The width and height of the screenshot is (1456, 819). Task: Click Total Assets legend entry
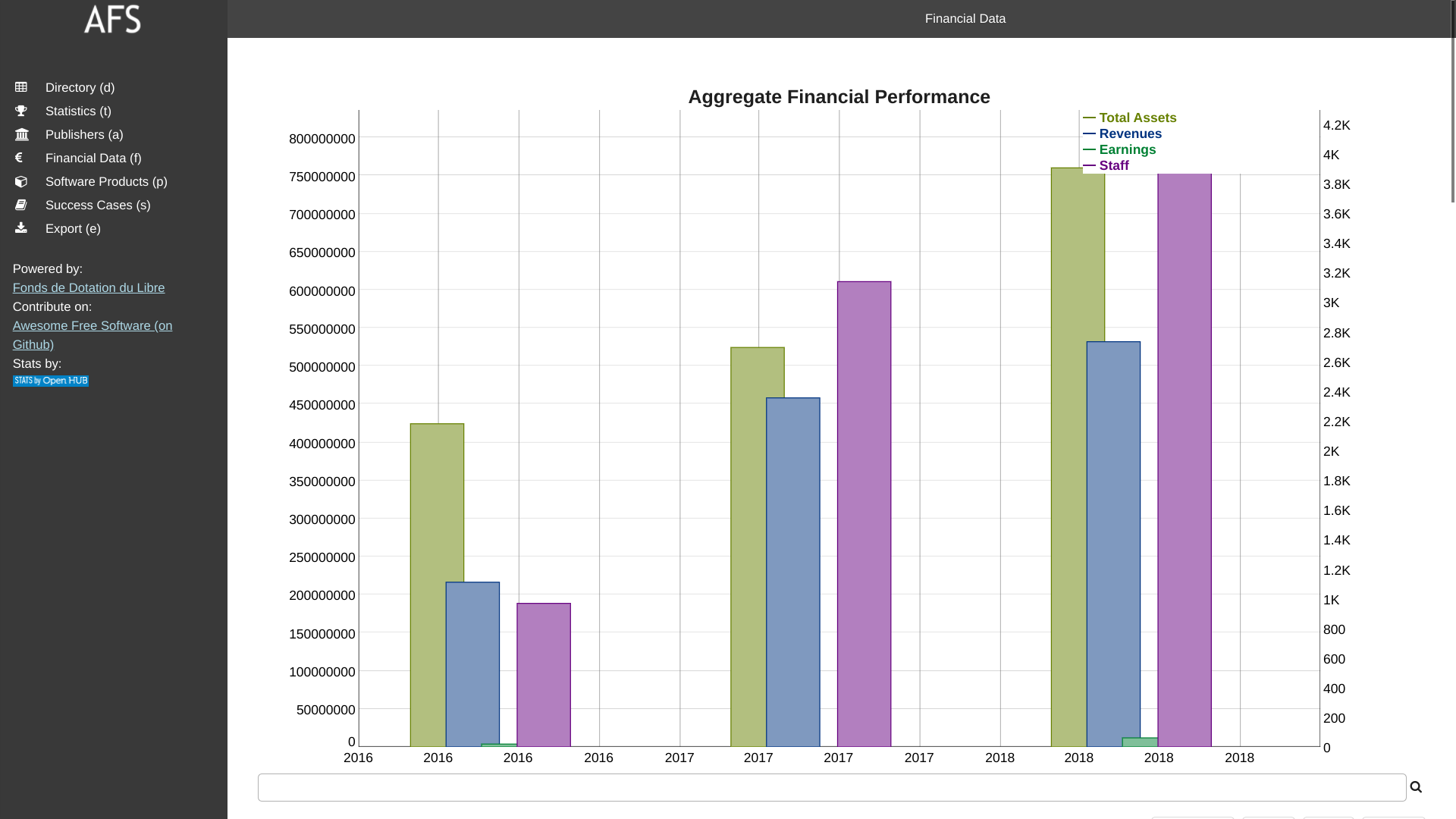coord(1130,118)
